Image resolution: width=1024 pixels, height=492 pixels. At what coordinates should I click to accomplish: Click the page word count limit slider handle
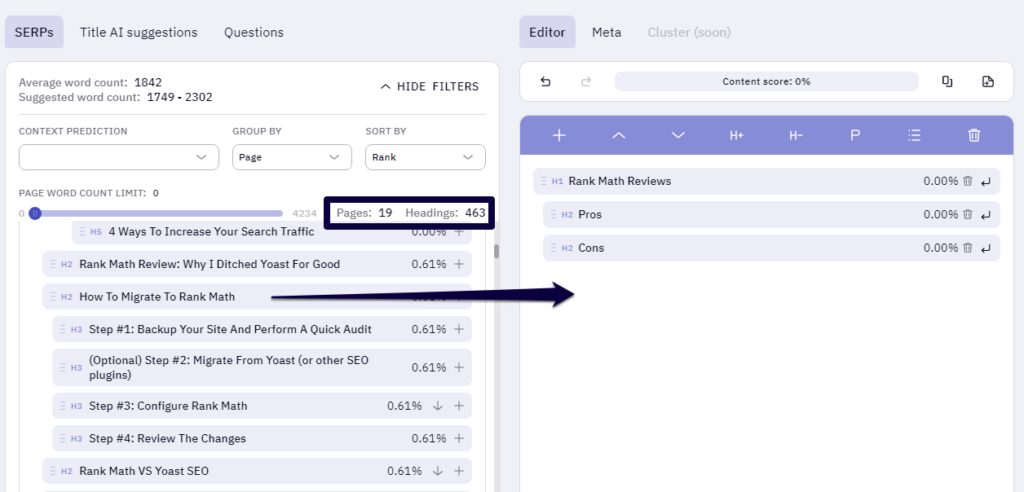pyautogui.click(x=35, y=213)
